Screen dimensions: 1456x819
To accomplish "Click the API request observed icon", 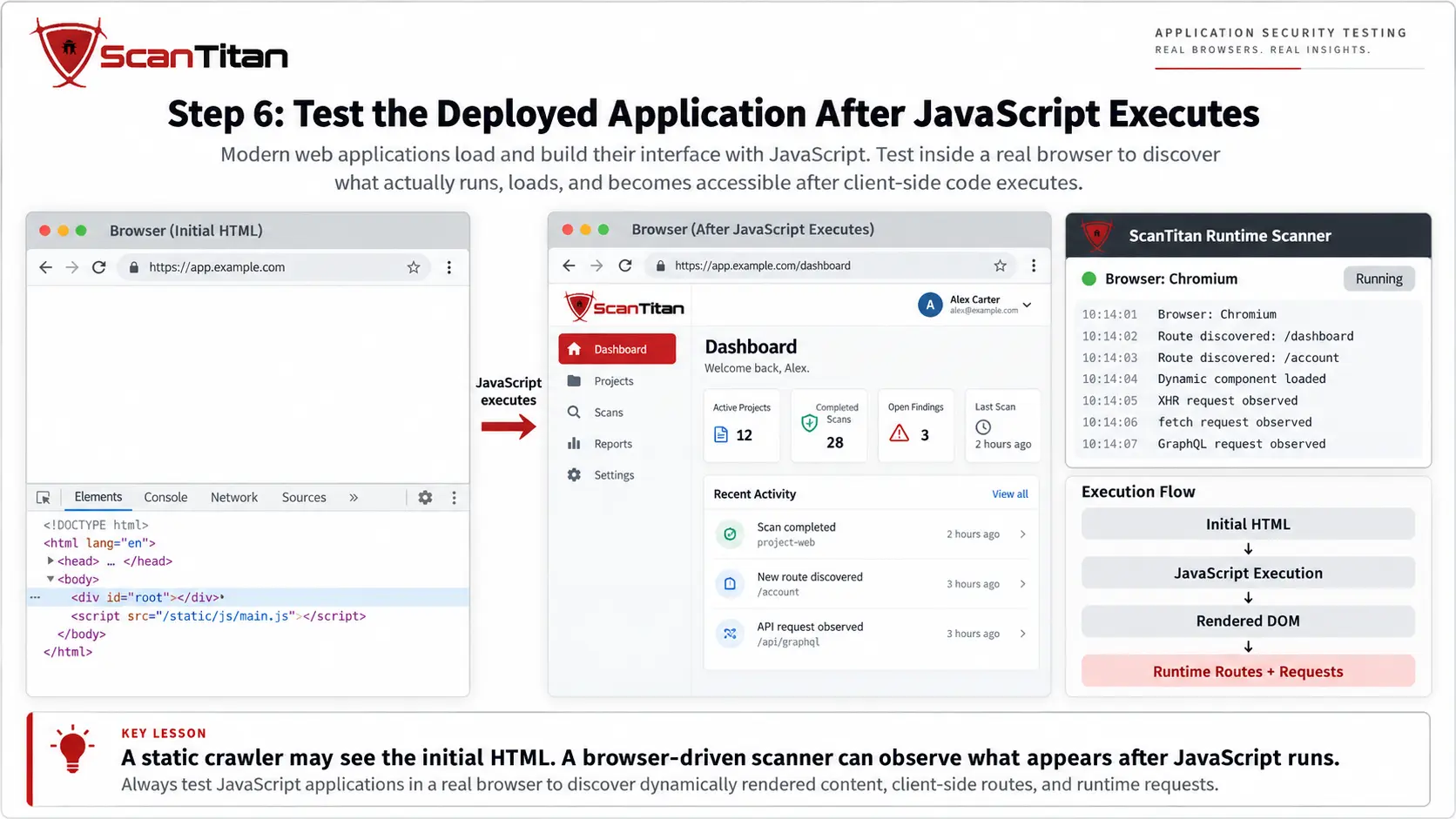I will (x=730, y=634).
